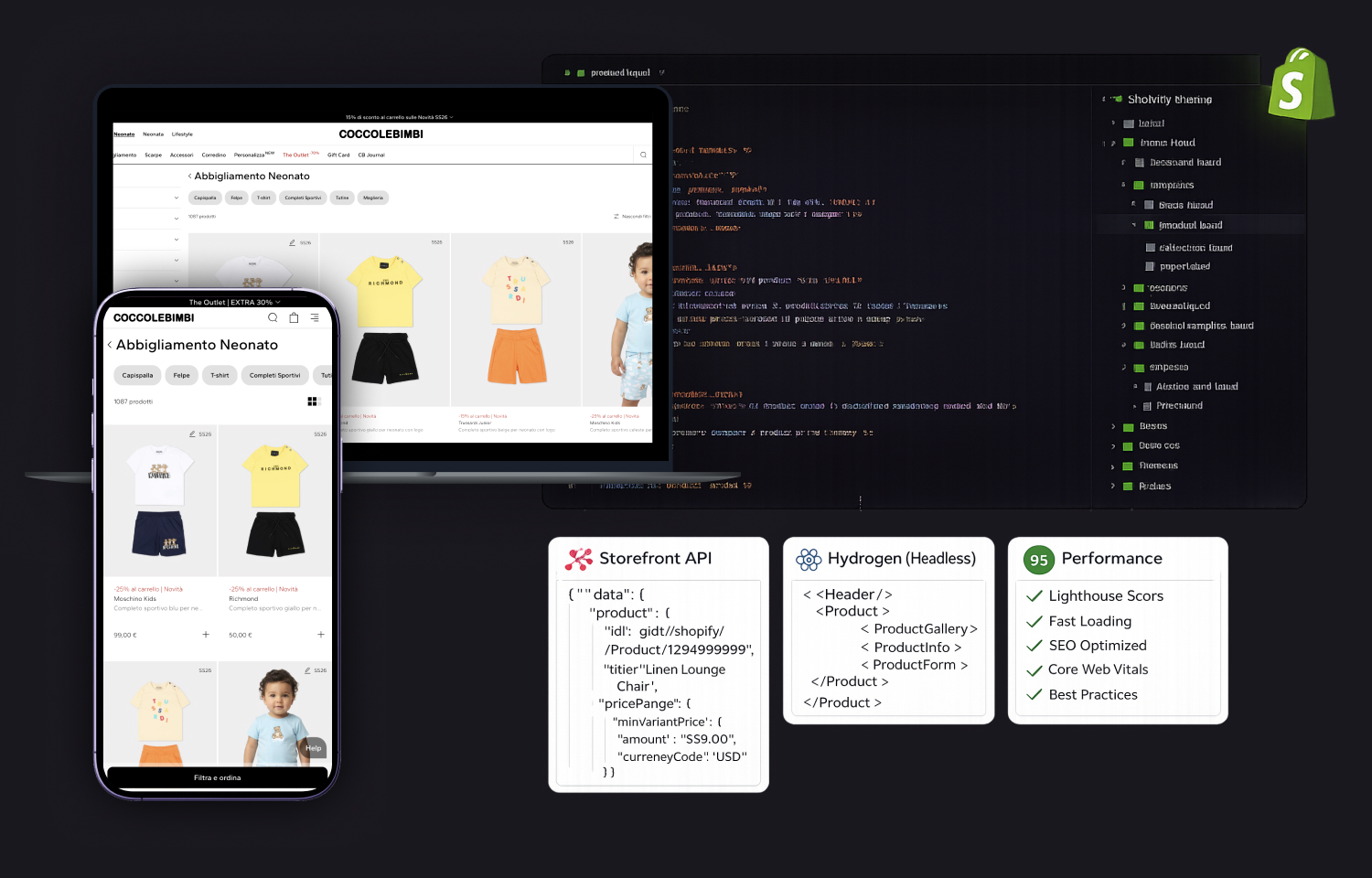Toggle the Core Web Vitals checkmark
Viewport: 1372px width, 878px height.
pyautogui.click(x=1034, y=670)
